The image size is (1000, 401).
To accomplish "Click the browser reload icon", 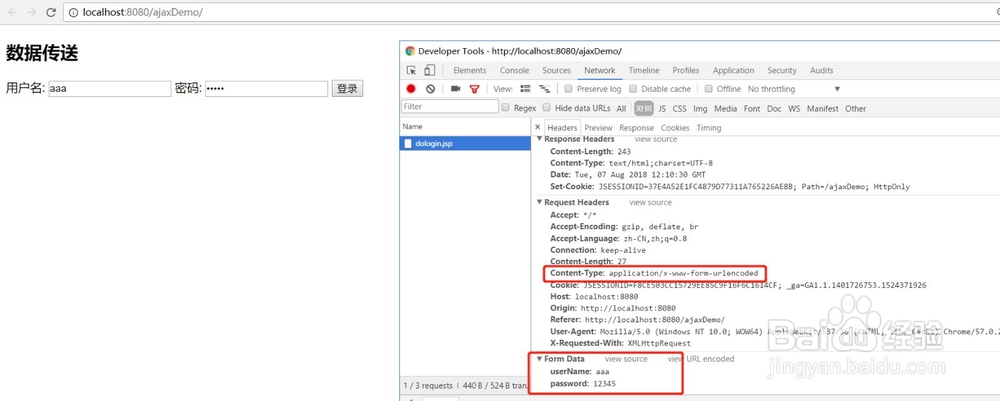I will pos(51,12).
